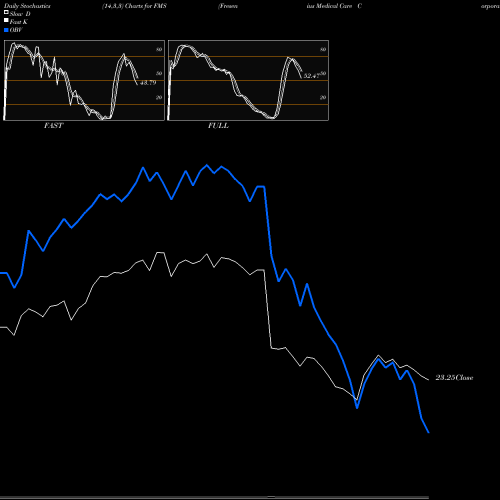Screen dimensions: 500x500
Task: Click the 'OBV' legend label
Action: pos(16,30)
